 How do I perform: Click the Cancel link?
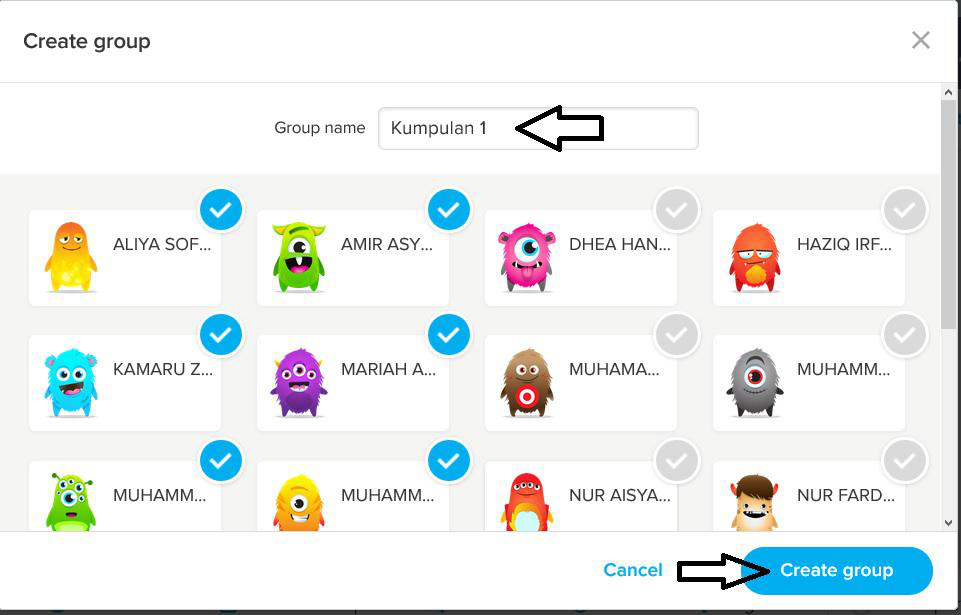tap(632, 570)
